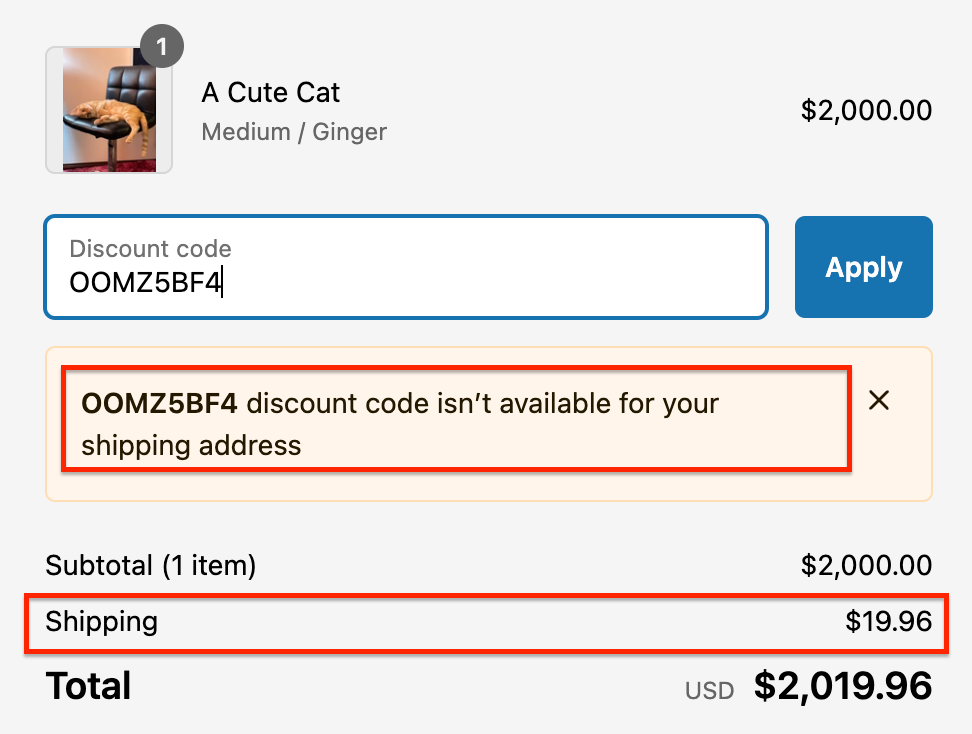Image resolution: width=972 pixels, height=734 pixels.
Task: Click the total amount $2,019.96
Action: point(842,686)
